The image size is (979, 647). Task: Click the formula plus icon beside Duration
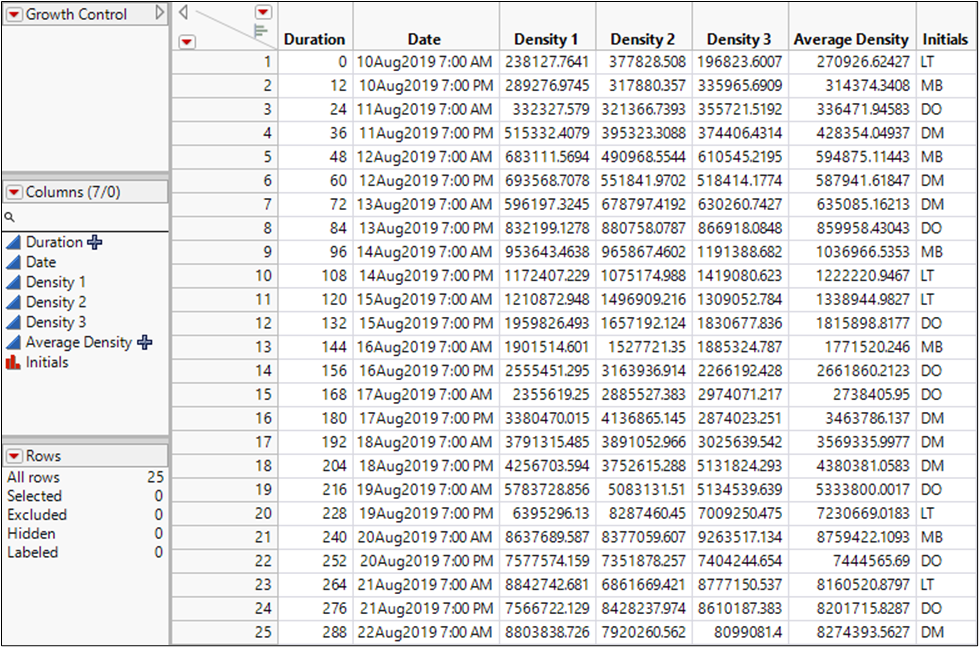tap(95, 242)
